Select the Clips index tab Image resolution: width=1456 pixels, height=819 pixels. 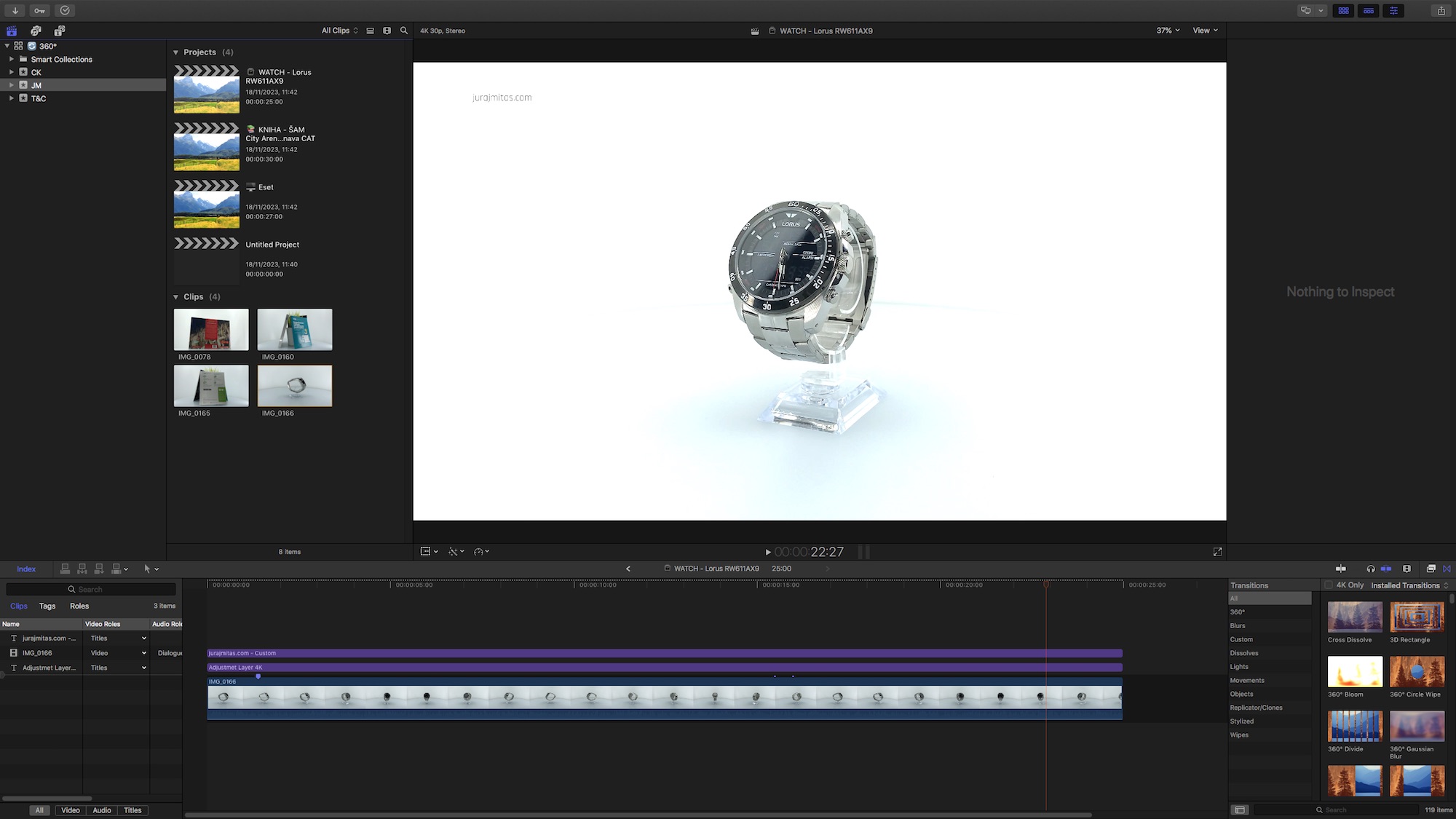coord(19,606)
